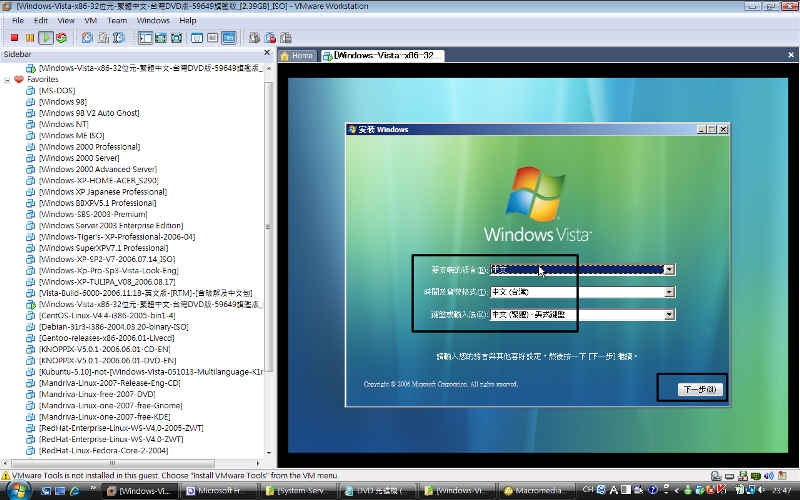Select [Windows XP Japanese Professional] entry
Image resolution: width=800 pixels, height=500 pixels.
coord(103,191)
